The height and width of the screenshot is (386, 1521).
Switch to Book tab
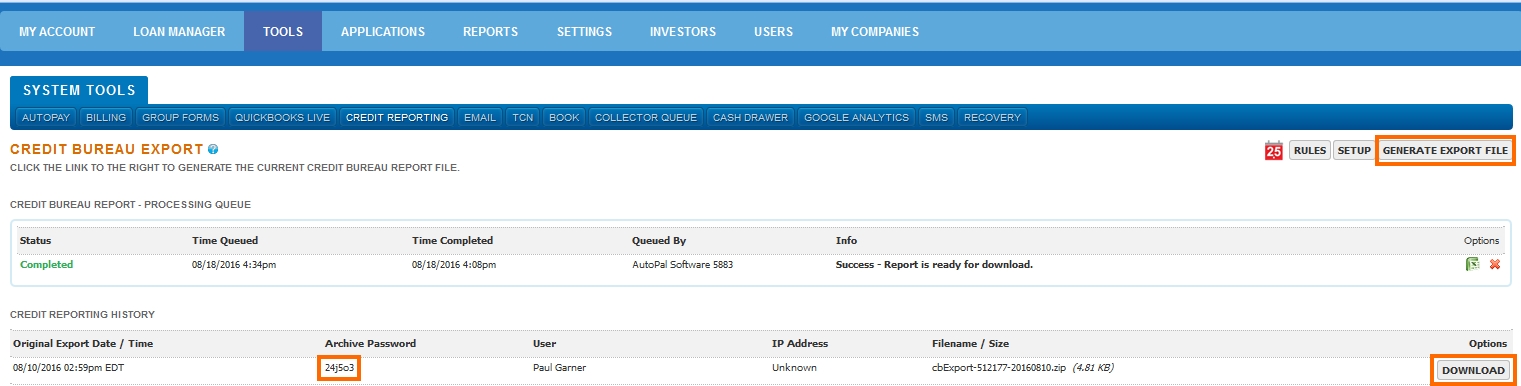point(564,117)
